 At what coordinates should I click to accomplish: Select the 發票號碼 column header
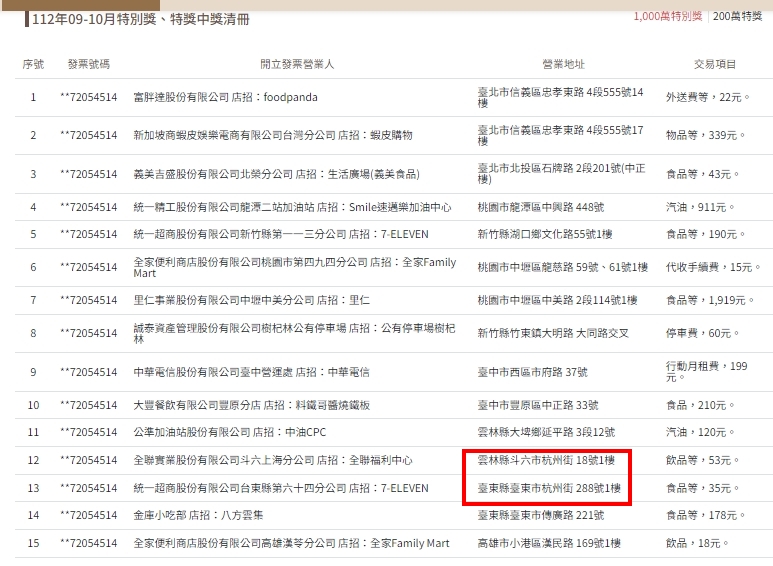[89, 64]
